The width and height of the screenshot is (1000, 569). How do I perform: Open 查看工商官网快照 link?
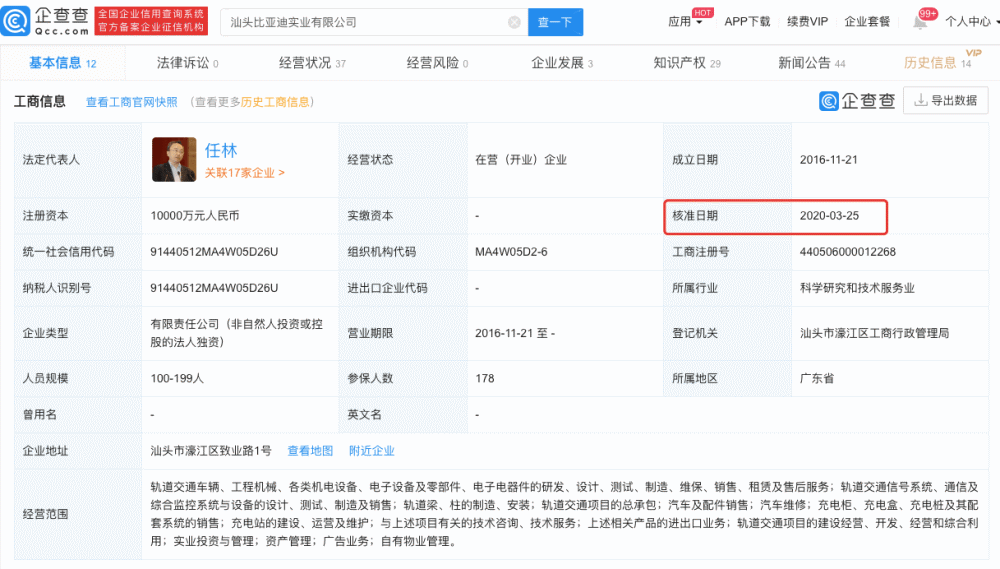pos(131,102)
